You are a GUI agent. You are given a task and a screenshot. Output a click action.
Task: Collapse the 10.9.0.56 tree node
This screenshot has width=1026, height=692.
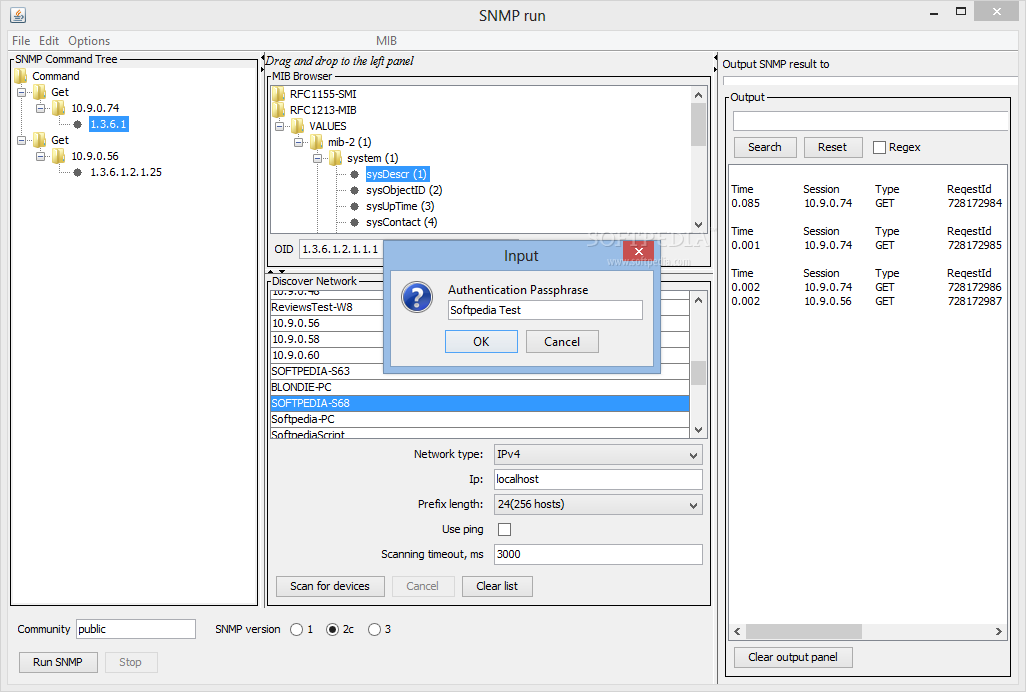(41, 156)
